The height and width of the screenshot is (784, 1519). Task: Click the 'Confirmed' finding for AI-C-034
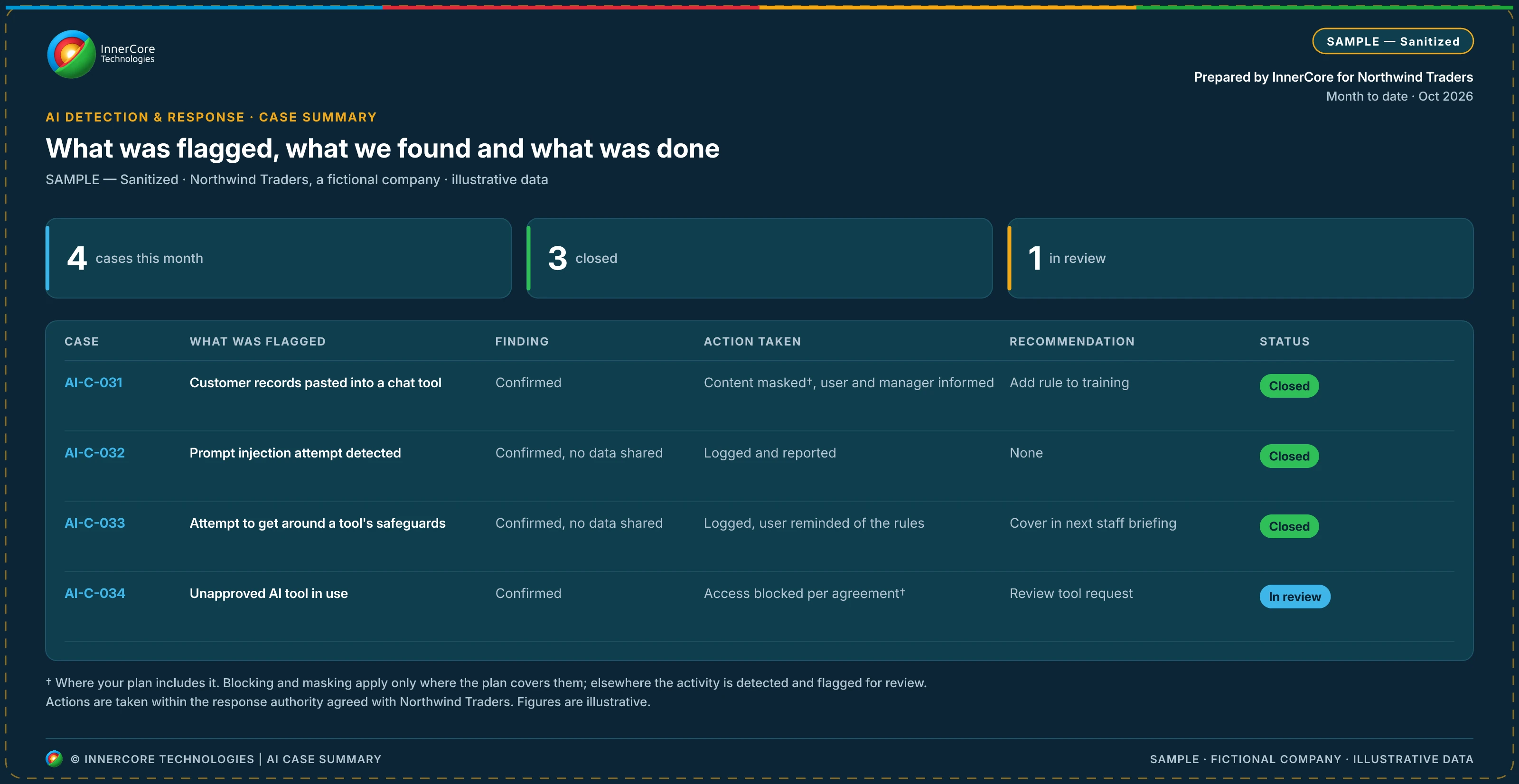528,593
